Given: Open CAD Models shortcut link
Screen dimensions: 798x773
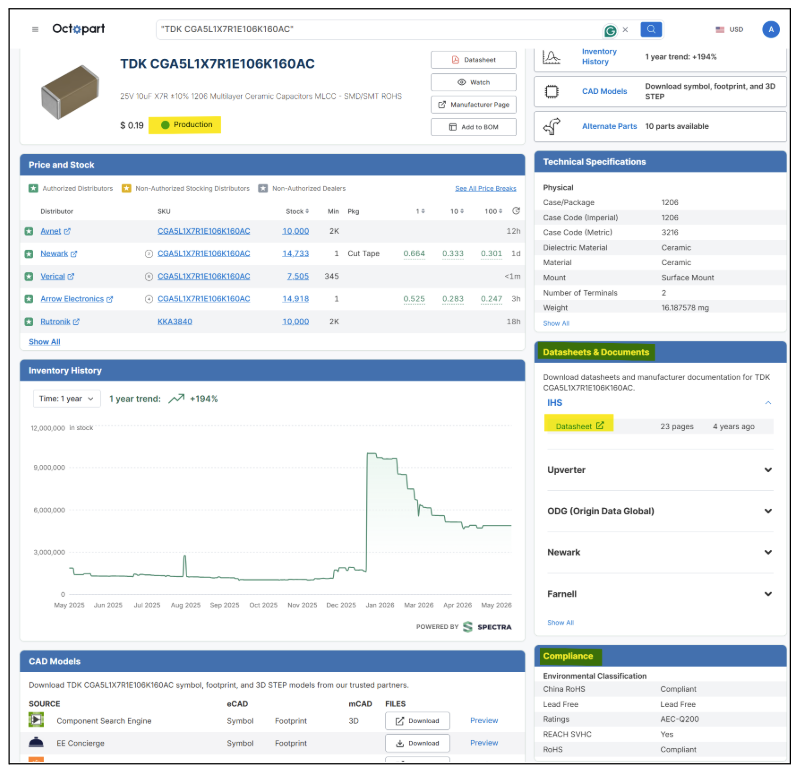Looking at the screenshot, I should pos(604,91).
